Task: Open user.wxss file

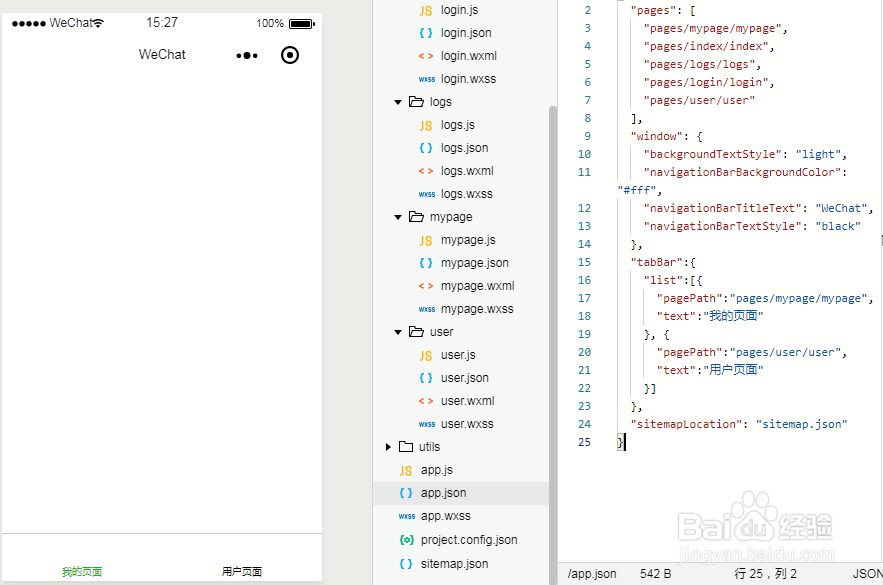Action: coord(467,424)
